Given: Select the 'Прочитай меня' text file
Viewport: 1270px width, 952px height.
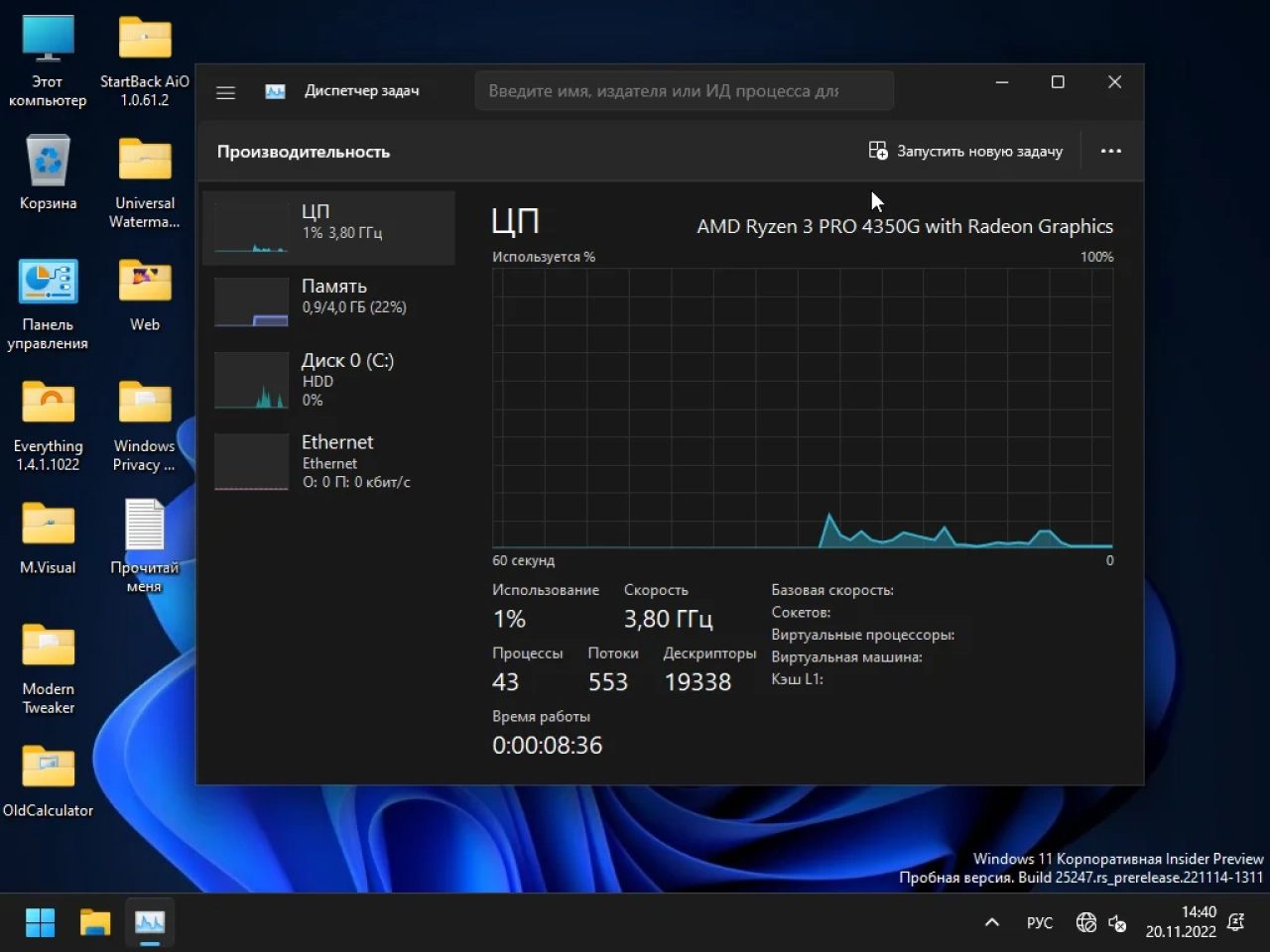Looking at the screenshot, I should (x=145, y=546).
